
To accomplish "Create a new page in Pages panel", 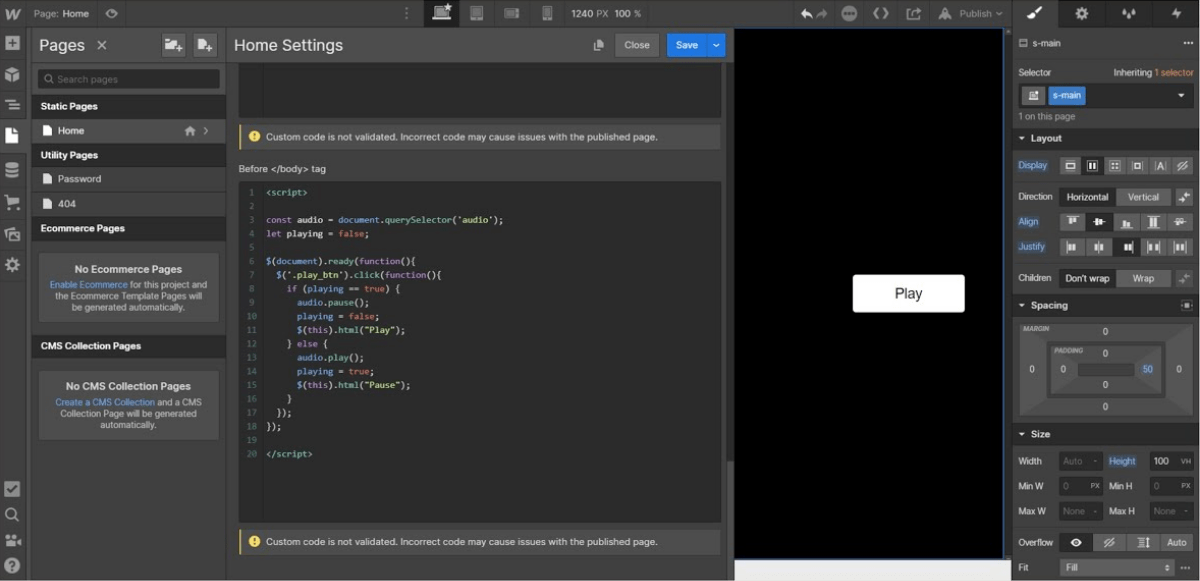I will 204,45.
